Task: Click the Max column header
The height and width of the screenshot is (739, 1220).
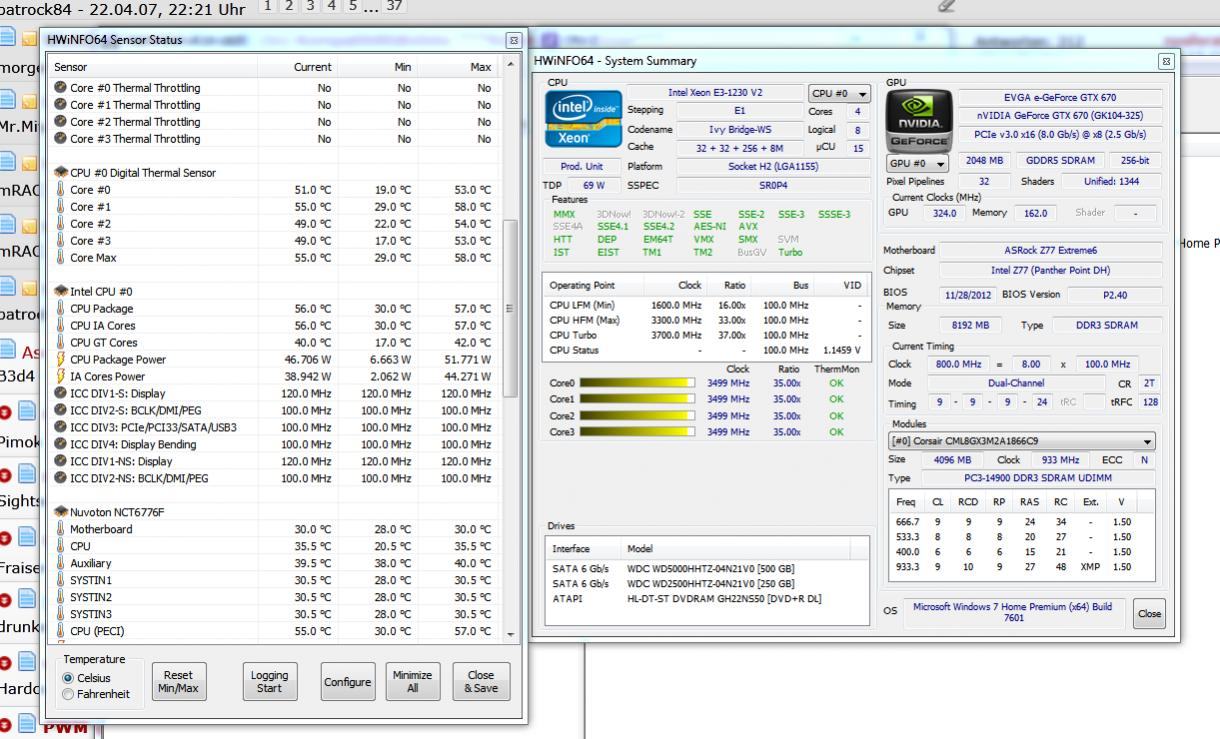Action: [459, 66]
